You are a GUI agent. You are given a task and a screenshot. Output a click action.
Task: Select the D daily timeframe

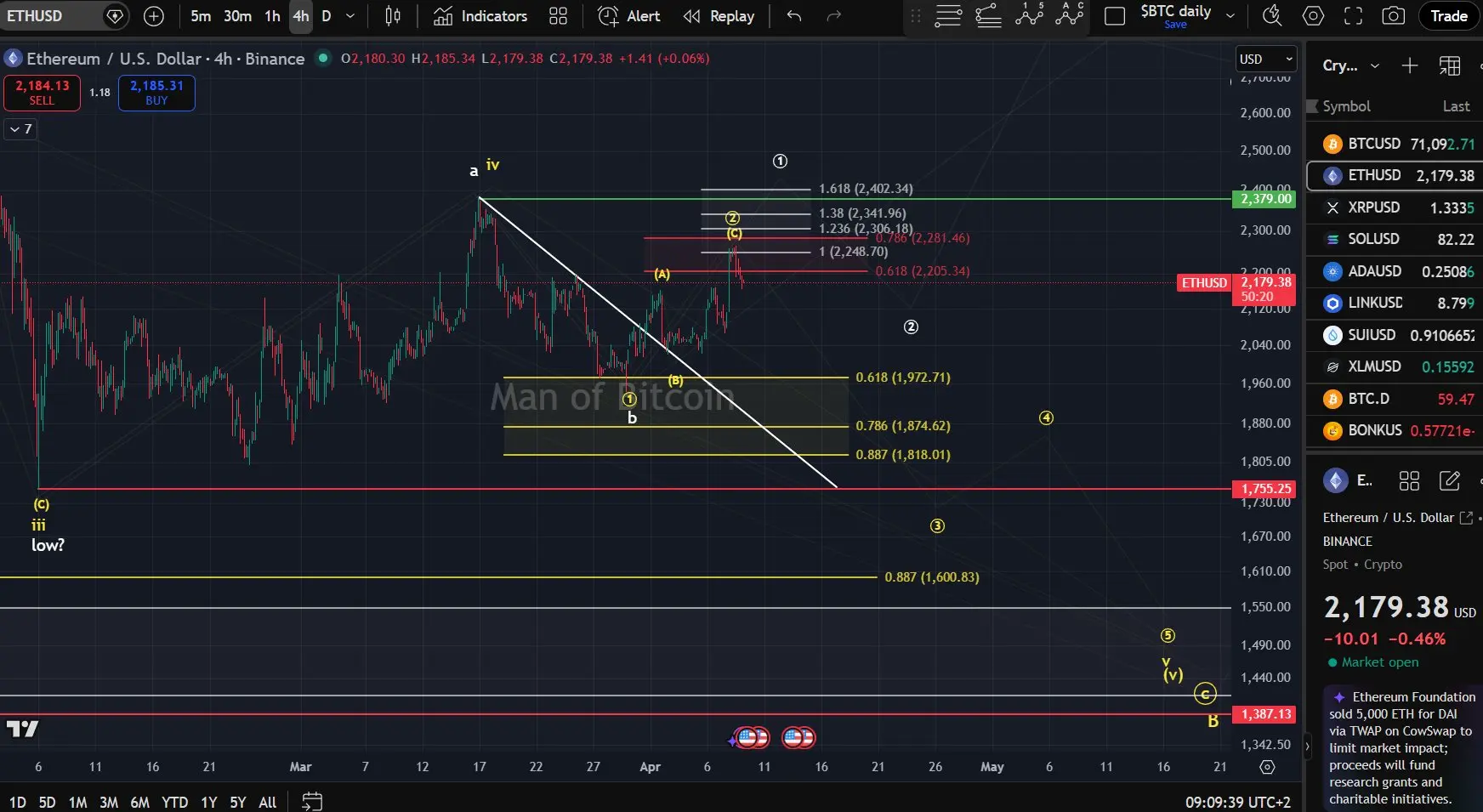click(327, 16)
